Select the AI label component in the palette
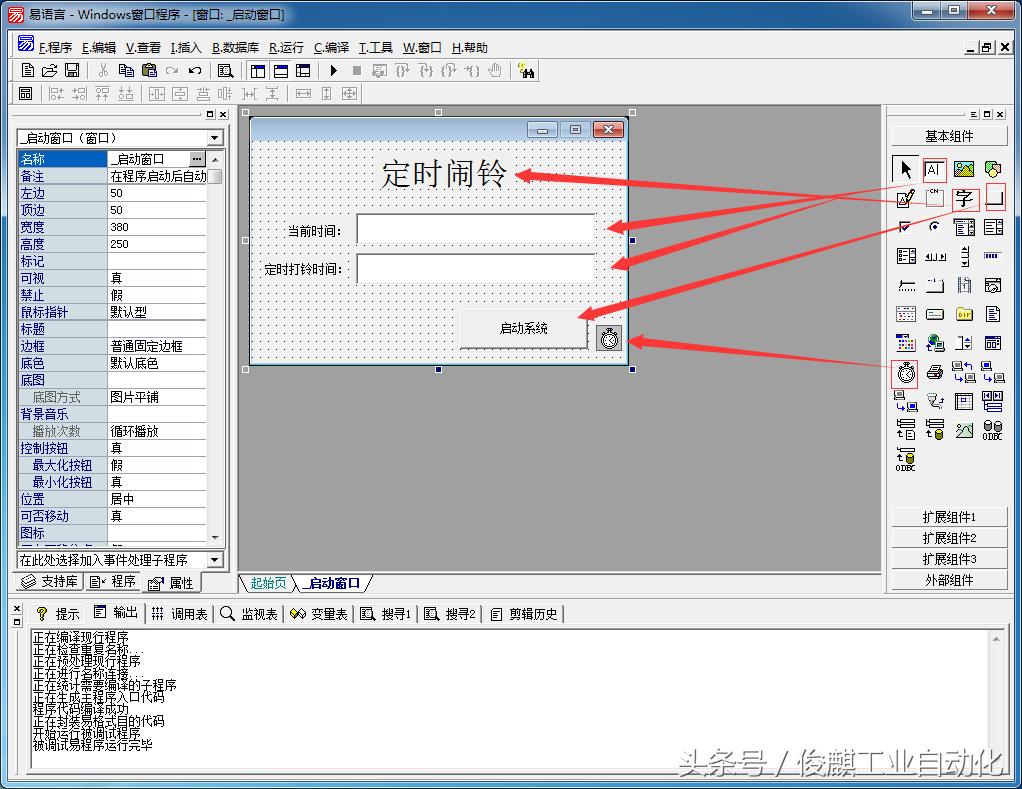Image resolution: width=1022 pixels, height=789 pixels. [x=934, y=169]
